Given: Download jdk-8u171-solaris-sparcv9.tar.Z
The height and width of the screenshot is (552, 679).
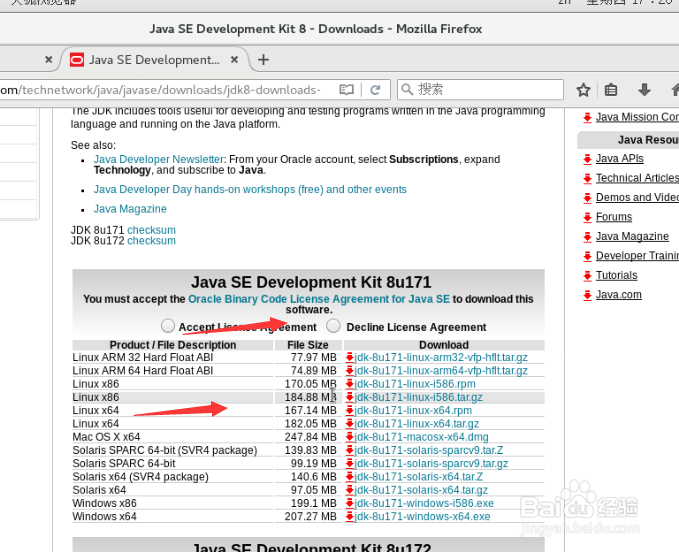Looking at the screenshot, I should 429,450.
